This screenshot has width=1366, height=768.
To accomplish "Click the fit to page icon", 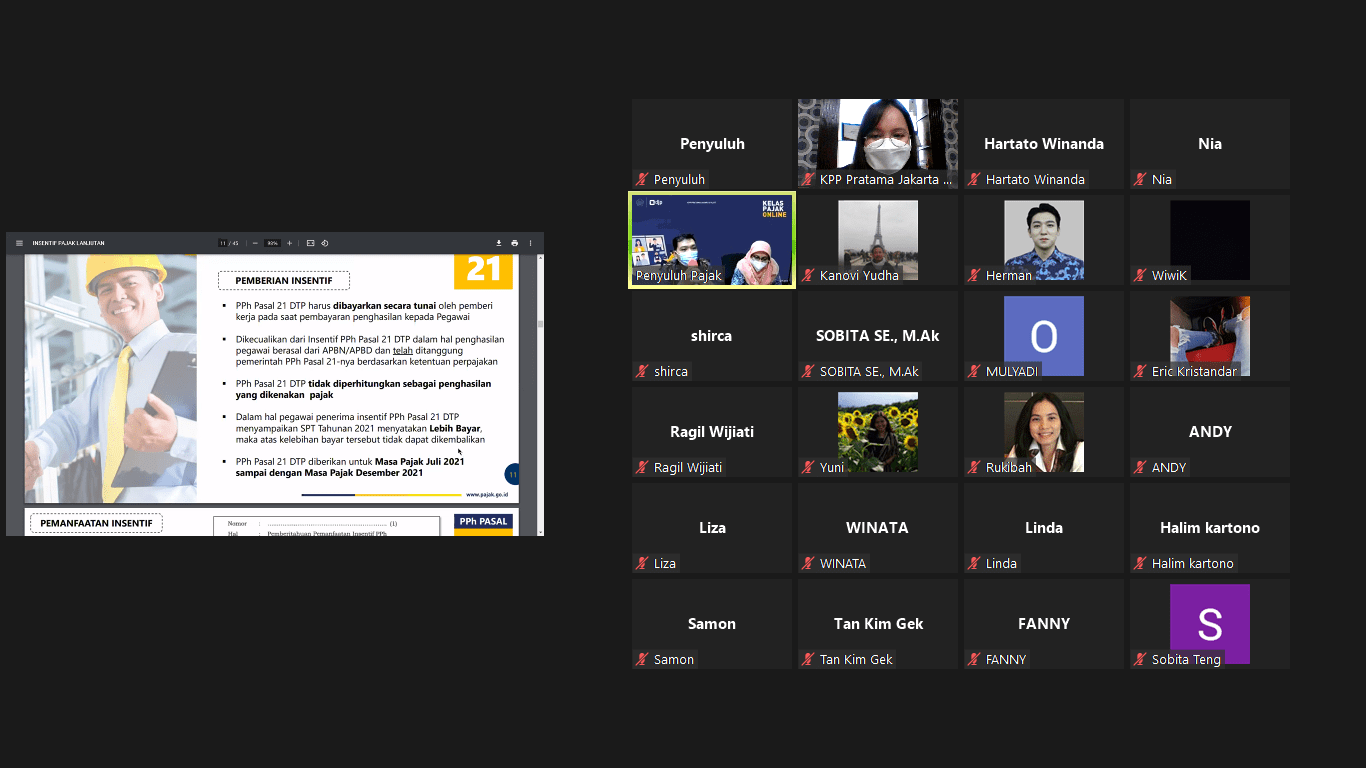I will 311,243.
